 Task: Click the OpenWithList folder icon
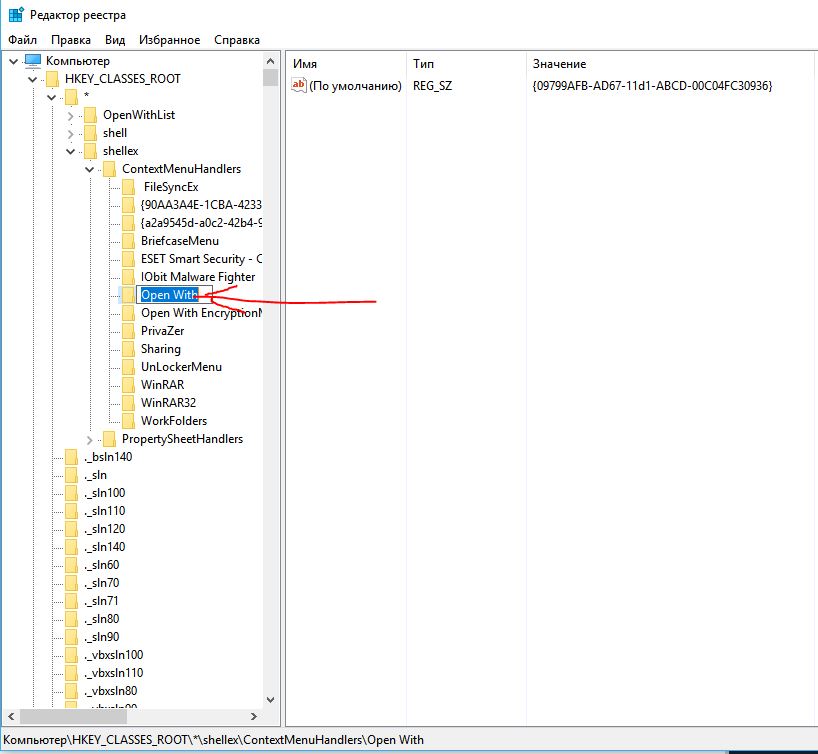tap(90, 115)
